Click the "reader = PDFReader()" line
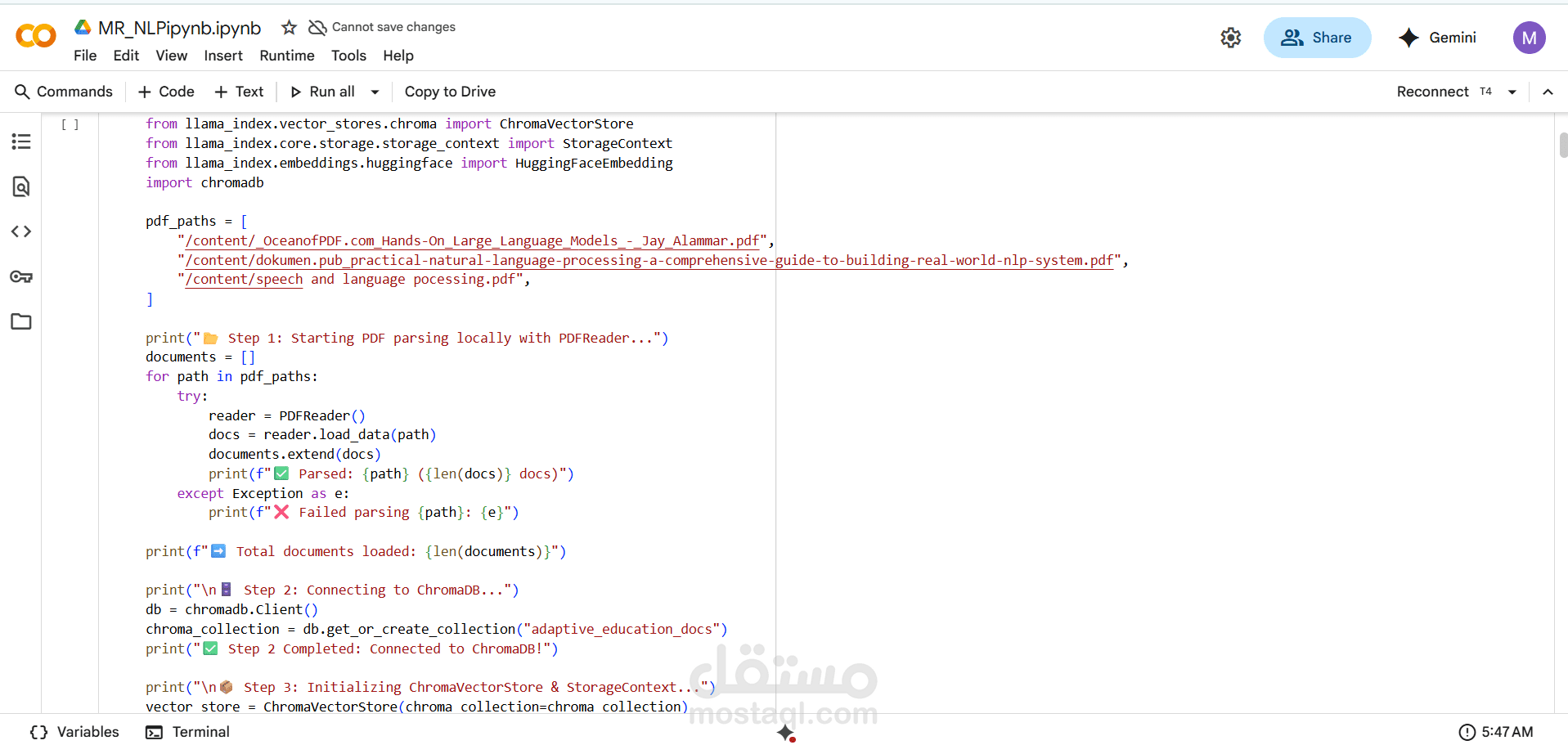The image size is (1568, 745). point(287,415)
